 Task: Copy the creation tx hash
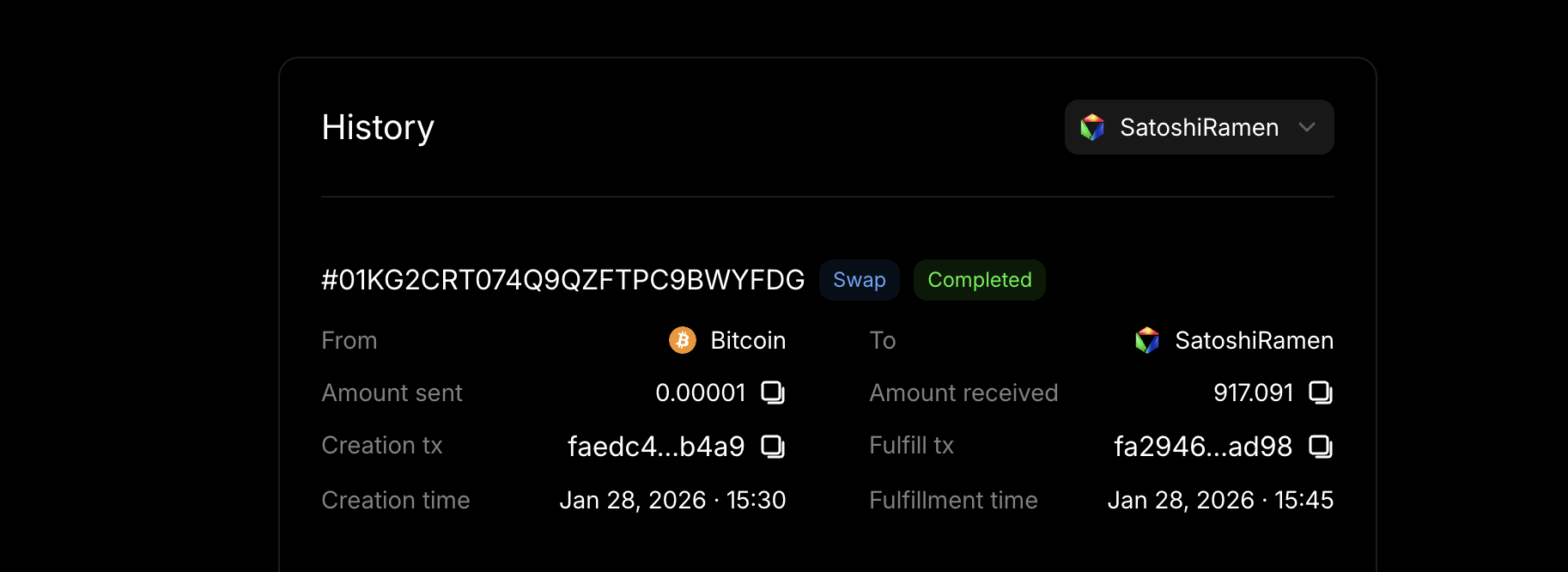coord(773,447)
